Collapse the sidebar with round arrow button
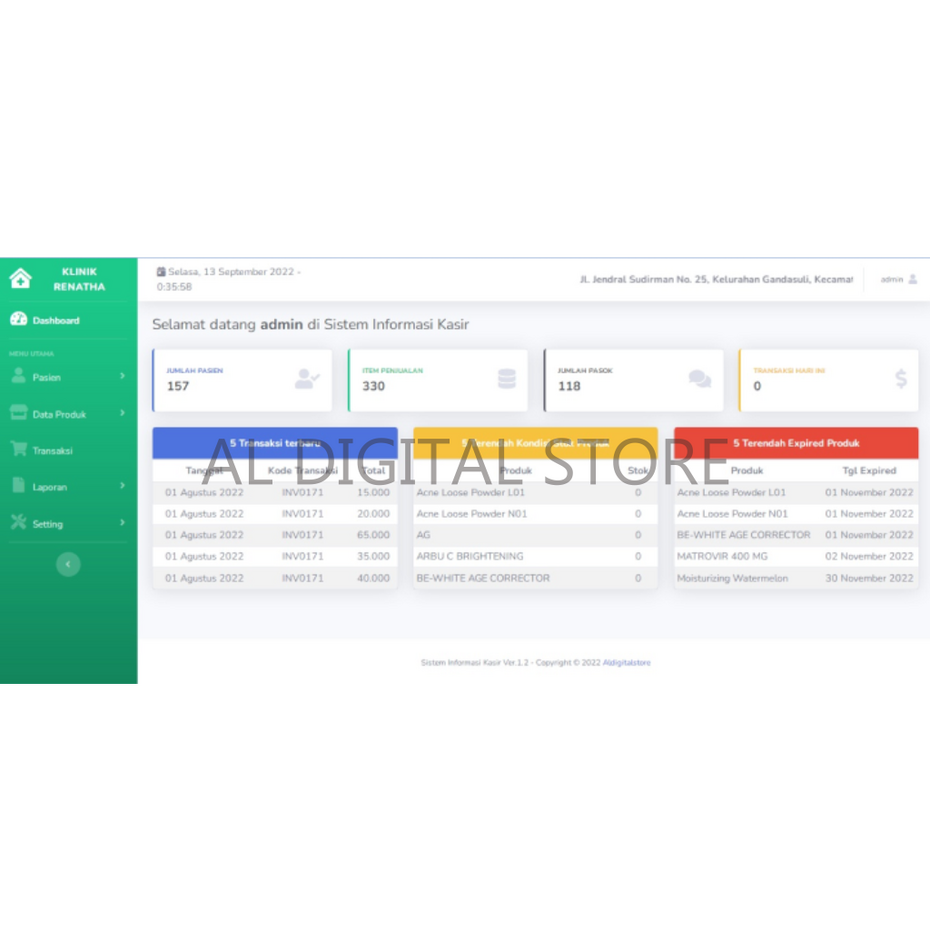 click(x=68, y=564)
